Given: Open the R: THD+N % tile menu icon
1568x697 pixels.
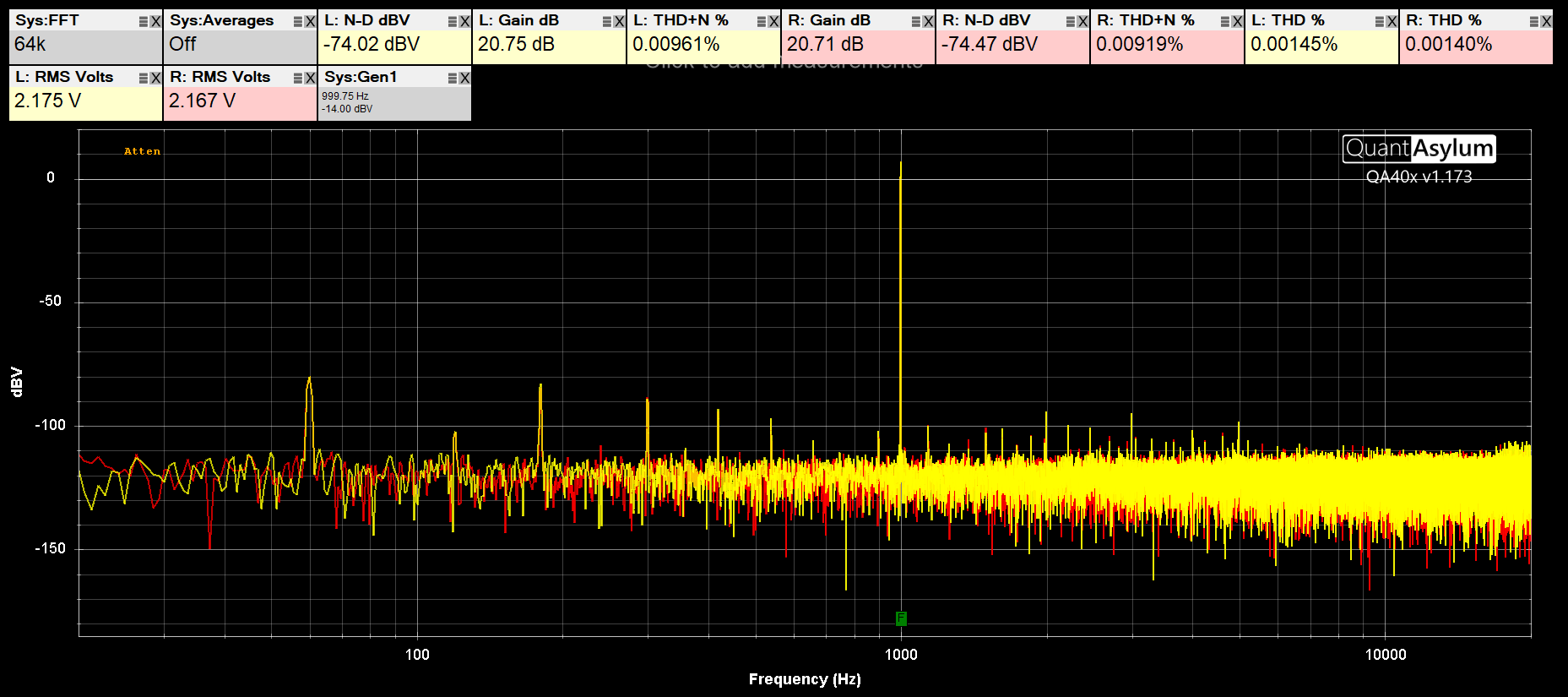Looking at the screenshot, I should coord(1225,21).
